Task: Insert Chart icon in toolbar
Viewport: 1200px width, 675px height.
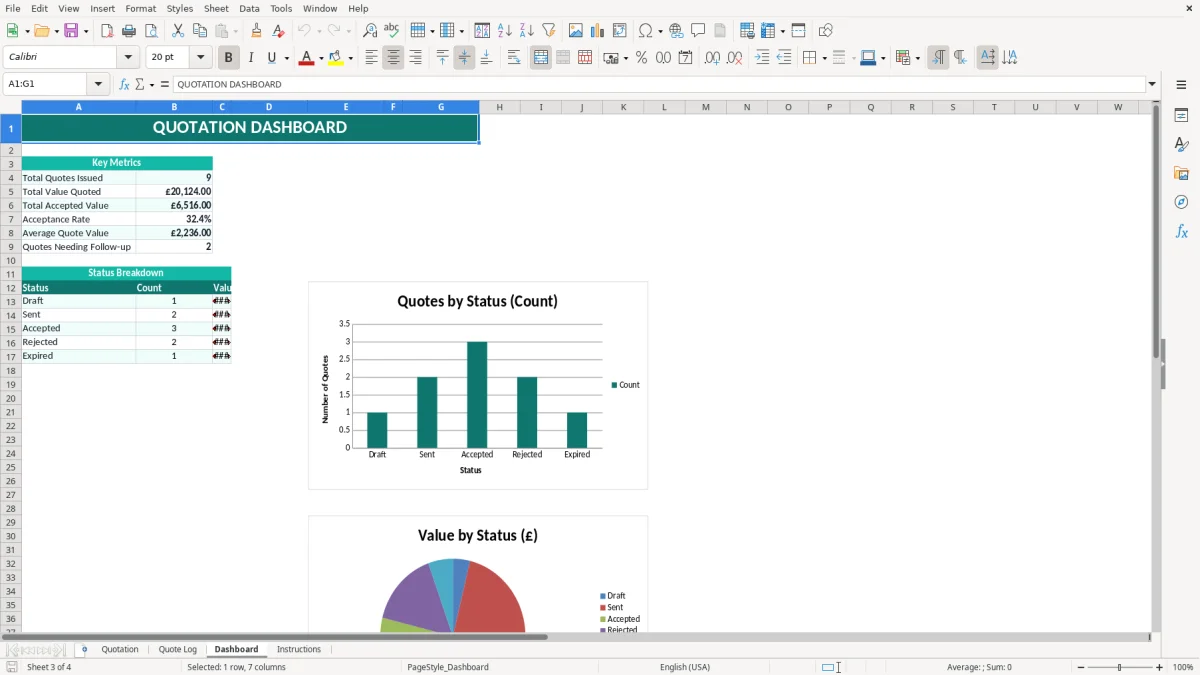Action: point(598,31)
